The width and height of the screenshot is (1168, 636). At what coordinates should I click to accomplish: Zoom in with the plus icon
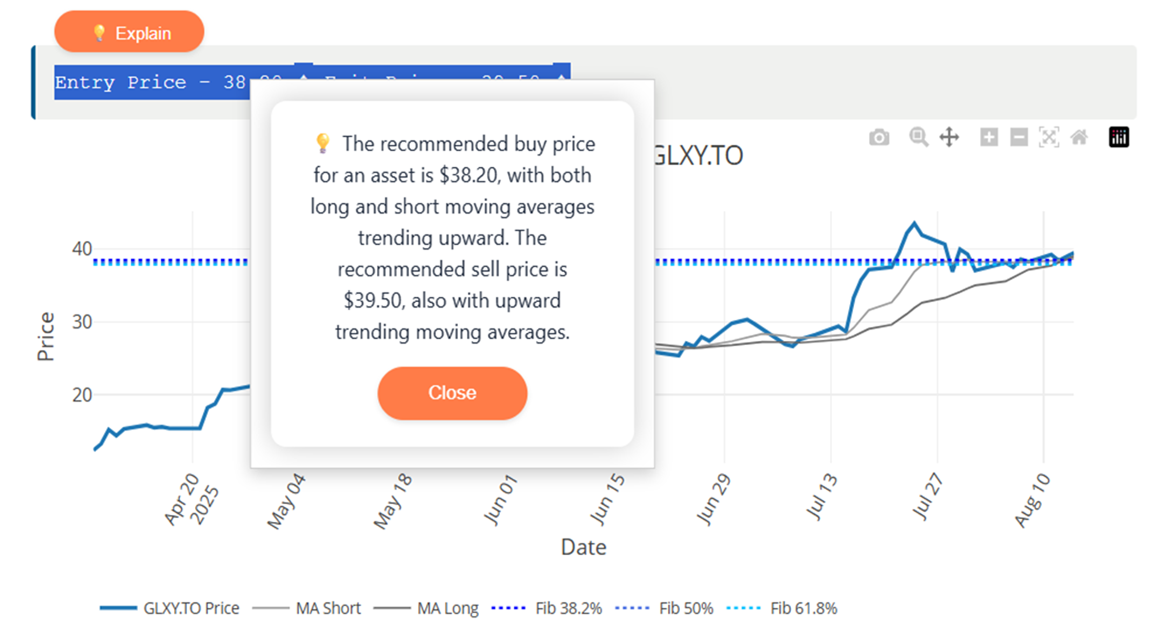tap(988, 138)
